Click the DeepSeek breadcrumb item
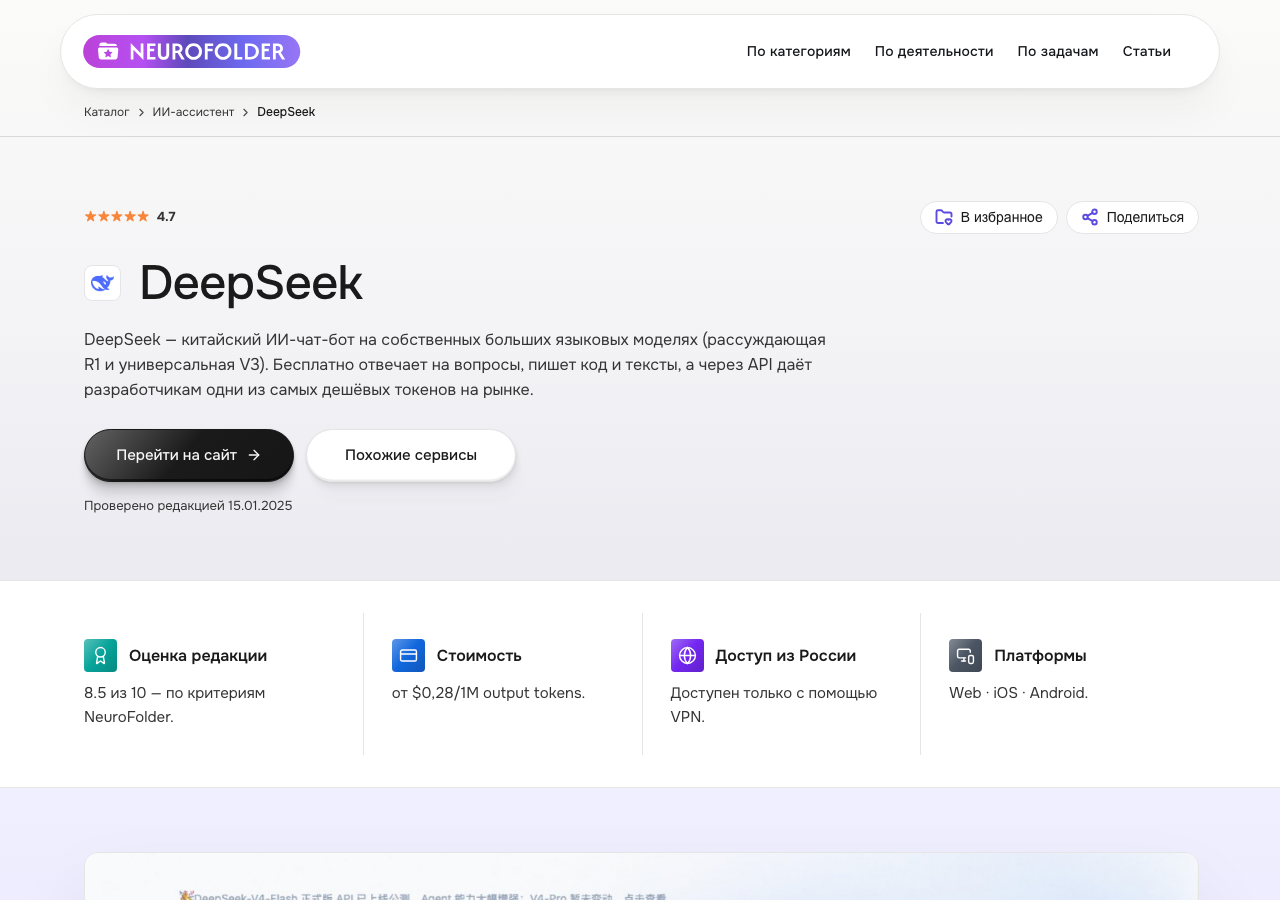This screenshot has height=900, width=1280. [286, 112]
